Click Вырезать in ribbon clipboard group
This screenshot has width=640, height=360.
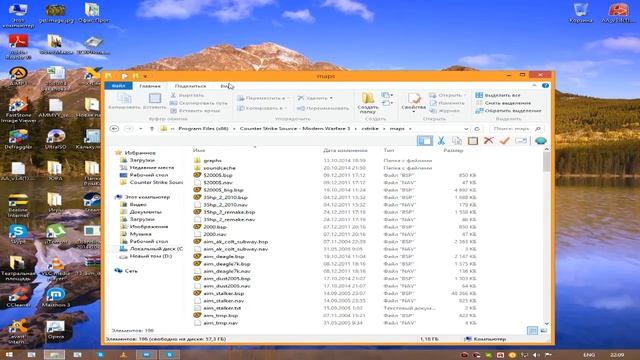click(187, 95)
